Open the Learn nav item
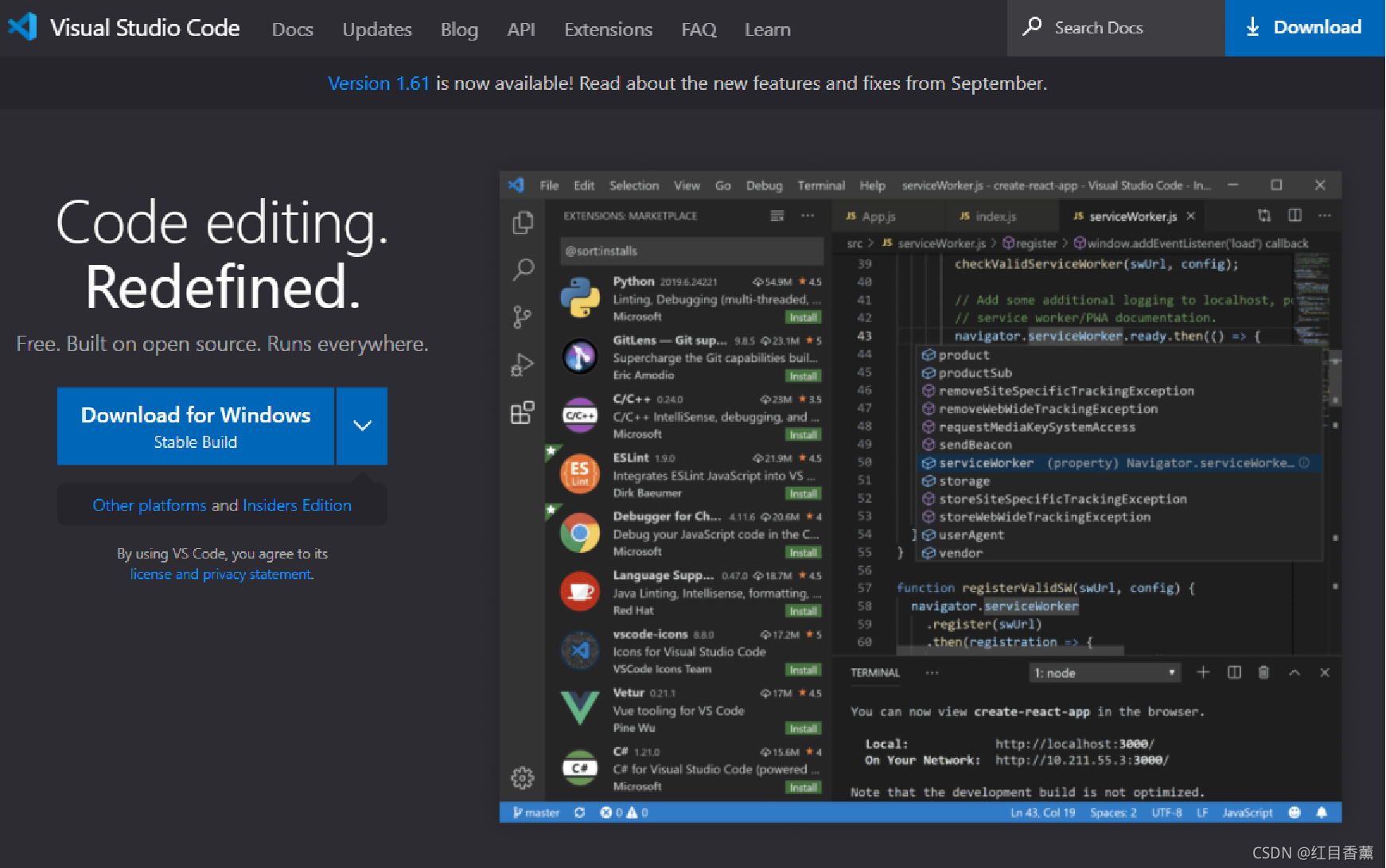This screenshot has height=868, width=1386. coord(767,29)
